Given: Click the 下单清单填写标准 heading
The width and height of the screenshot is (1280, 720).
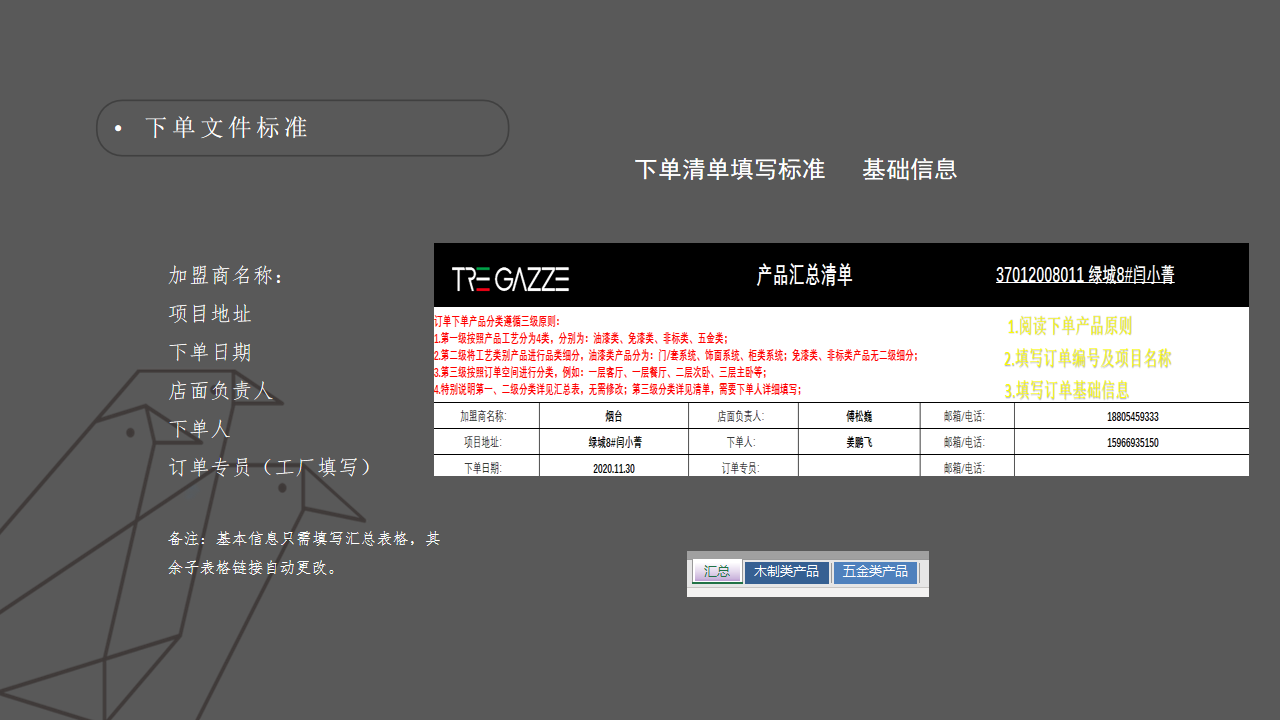Looking at the screenshot, I should [x=730, y=169].
